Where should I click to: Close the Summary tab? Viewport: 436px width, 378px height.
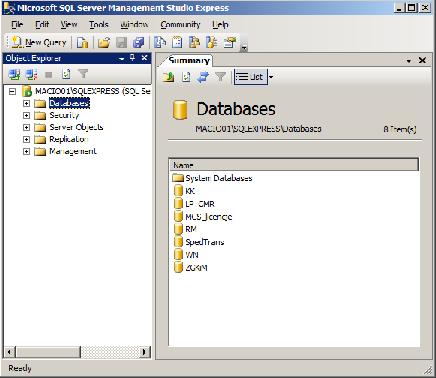click(x=422, y=60)
